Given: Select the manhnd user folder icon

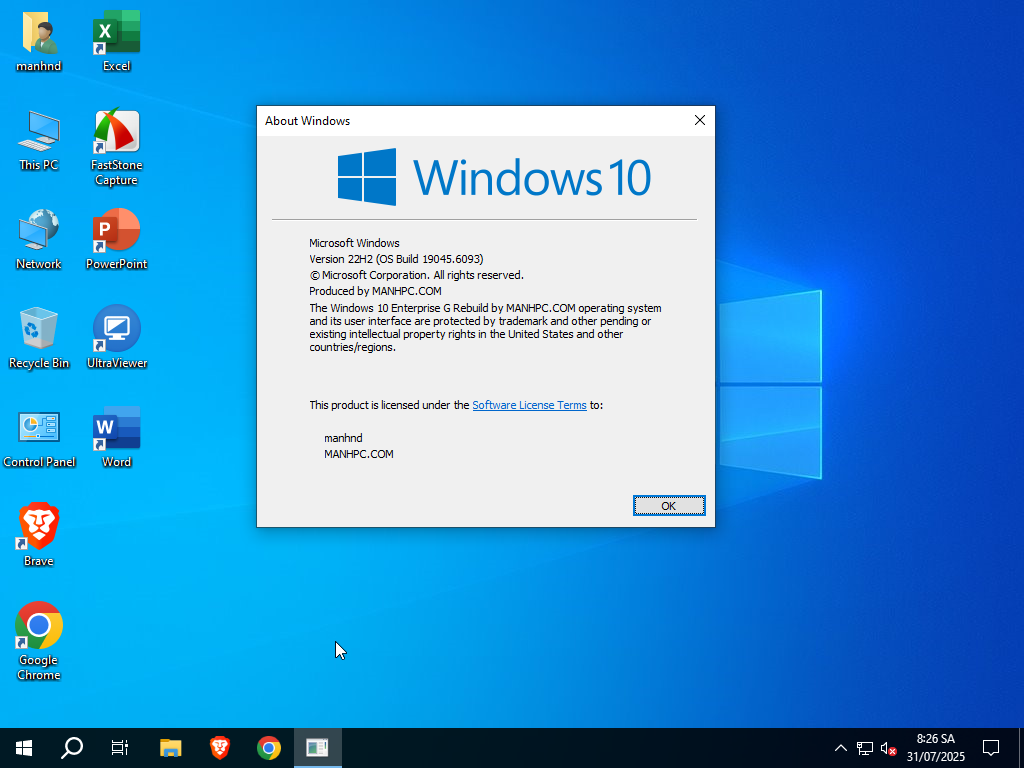Looking at the screenshot, I should pyautogui.click(x=39, y=34).
